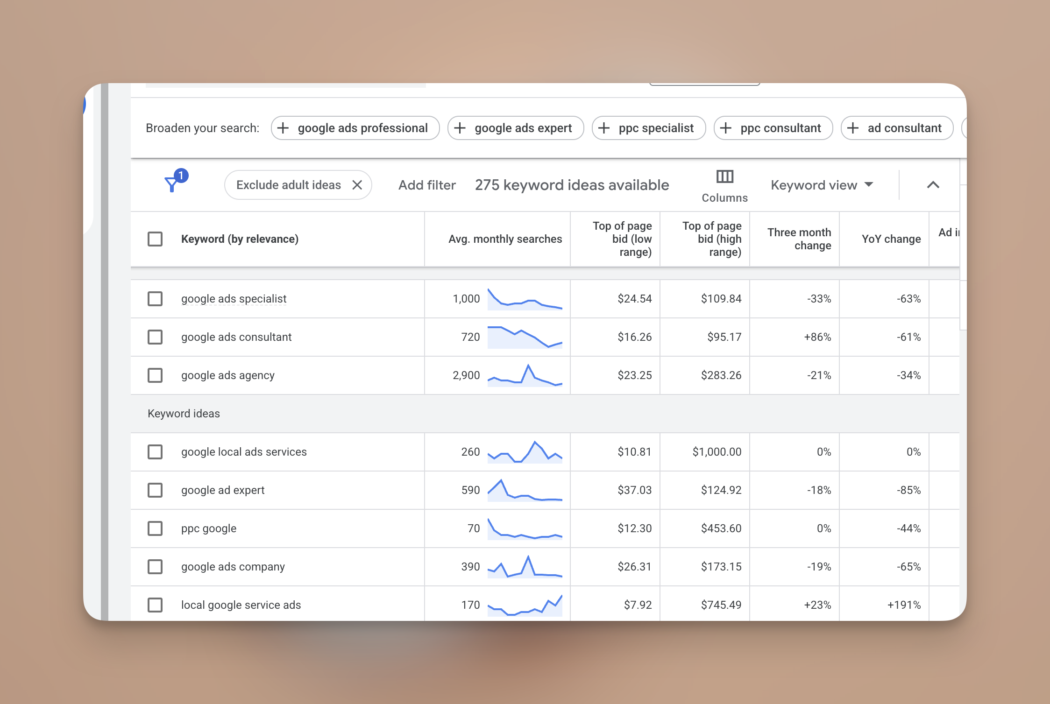
Task: Select the google ads agency checkbox
Action: tap(155, 376)
